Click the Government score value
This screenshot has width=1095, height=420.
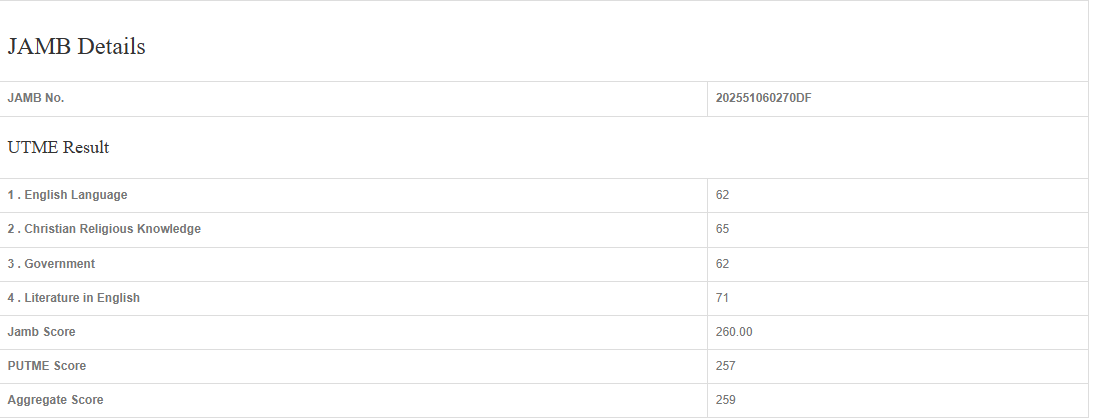[723, 264]
